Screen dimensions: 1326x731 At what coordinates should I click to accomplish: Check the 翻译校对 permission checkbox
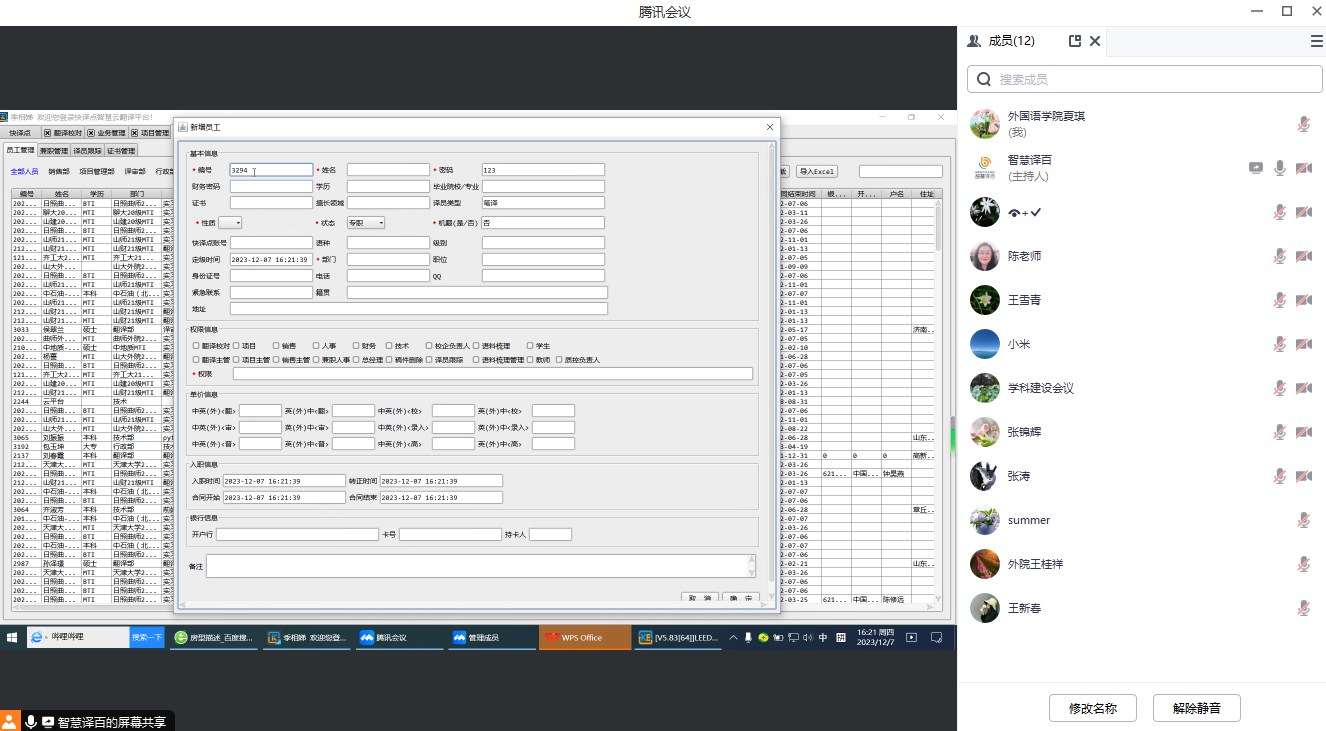click(197, 346)
